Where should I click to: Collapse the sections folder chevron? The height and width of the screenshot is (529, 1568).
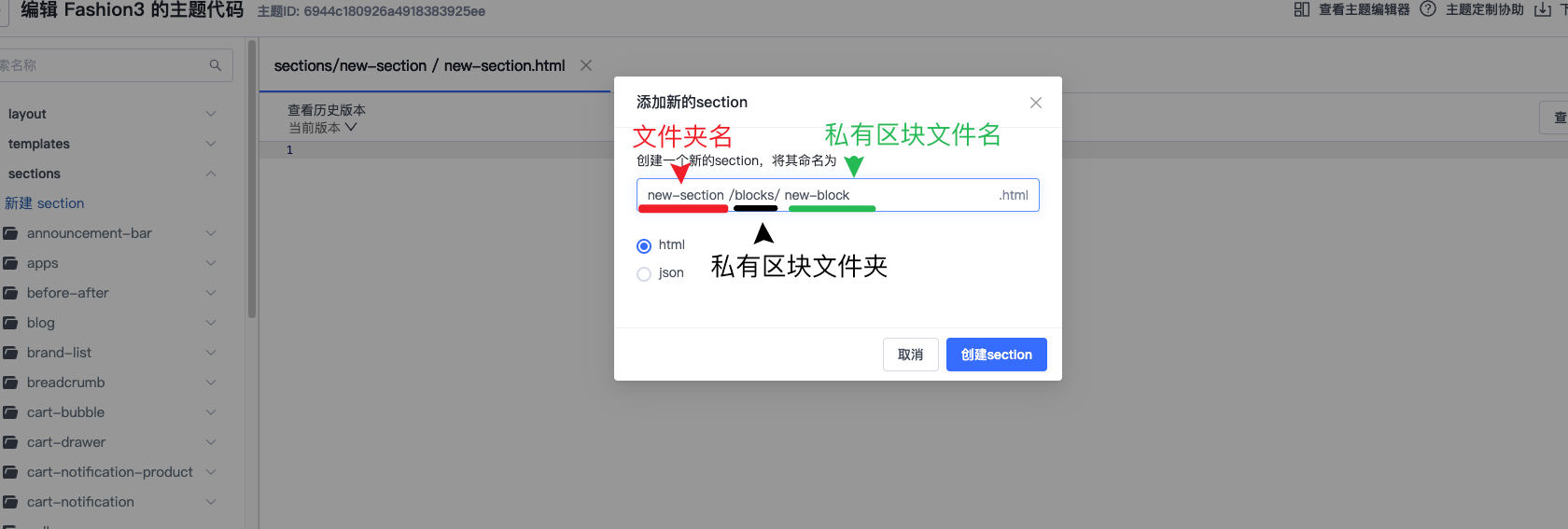(210, 174)
